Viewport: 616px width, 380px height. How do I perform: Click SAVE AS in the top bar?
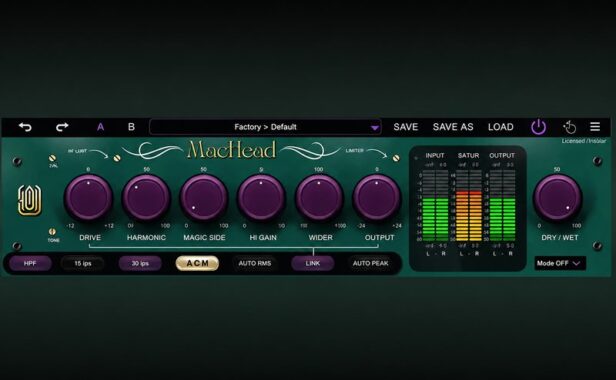tap(453, 127)
